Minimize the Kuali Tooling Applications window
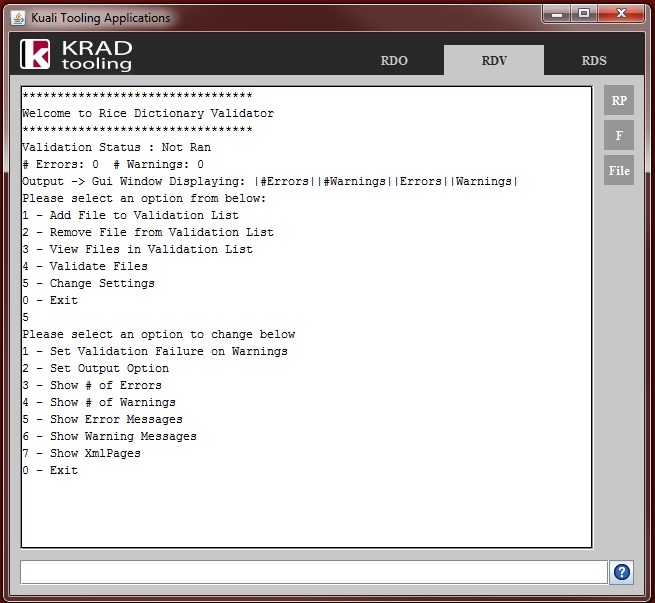 coord(557,14)
